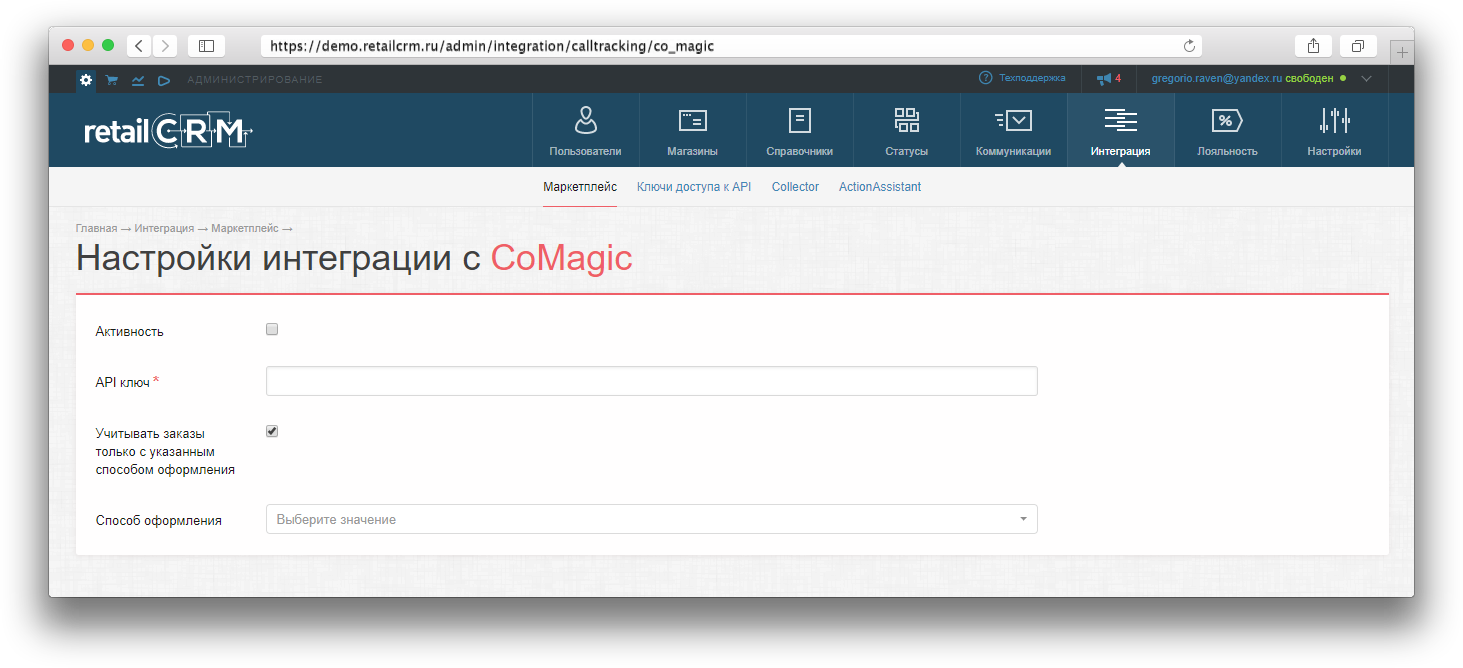
Task: Go to Главная in breadcrumbs
Action: [x=96, y=229]
